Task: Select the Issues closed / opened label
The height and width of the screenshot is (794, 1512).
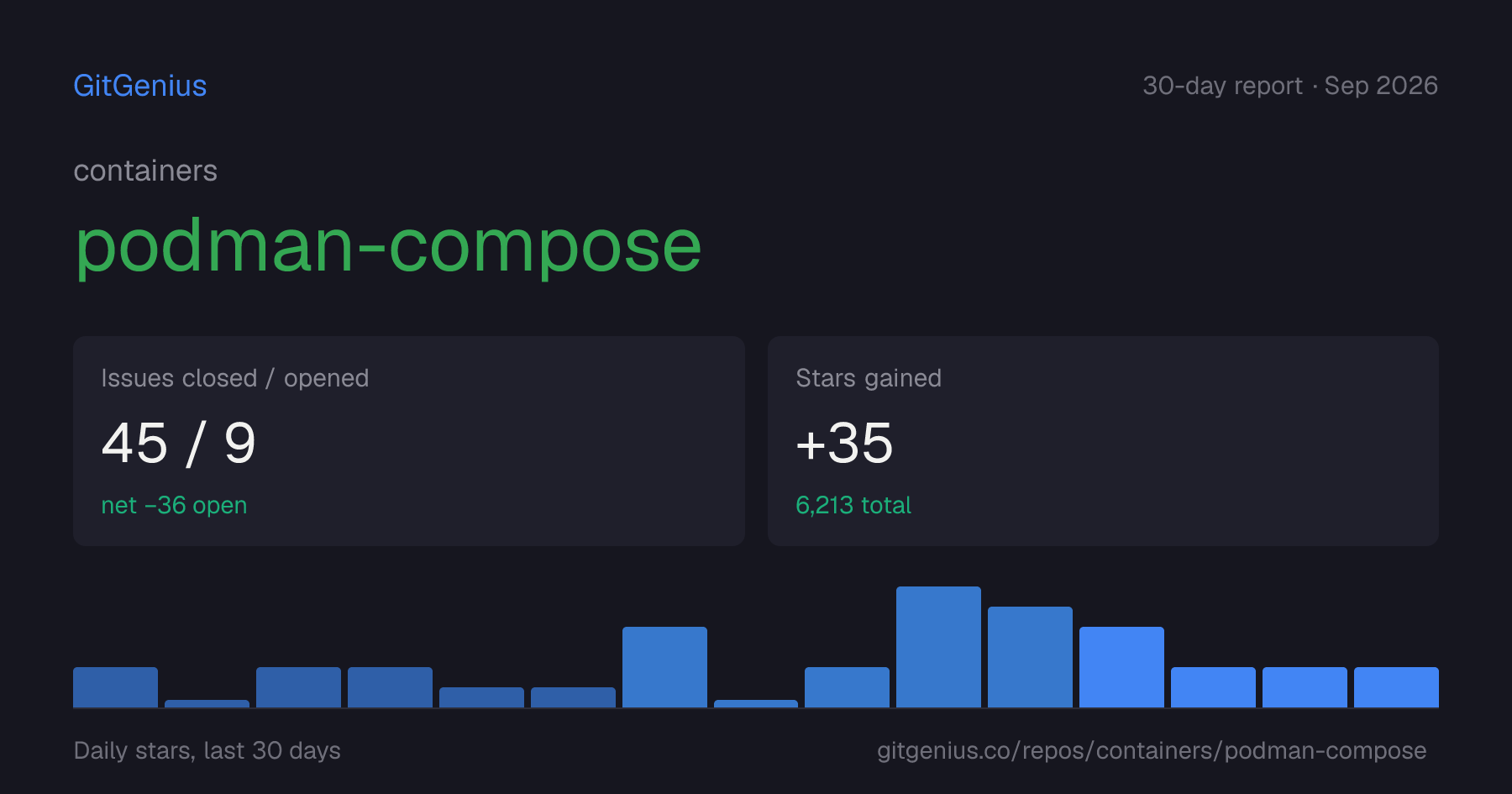Action: pos(235,378)
